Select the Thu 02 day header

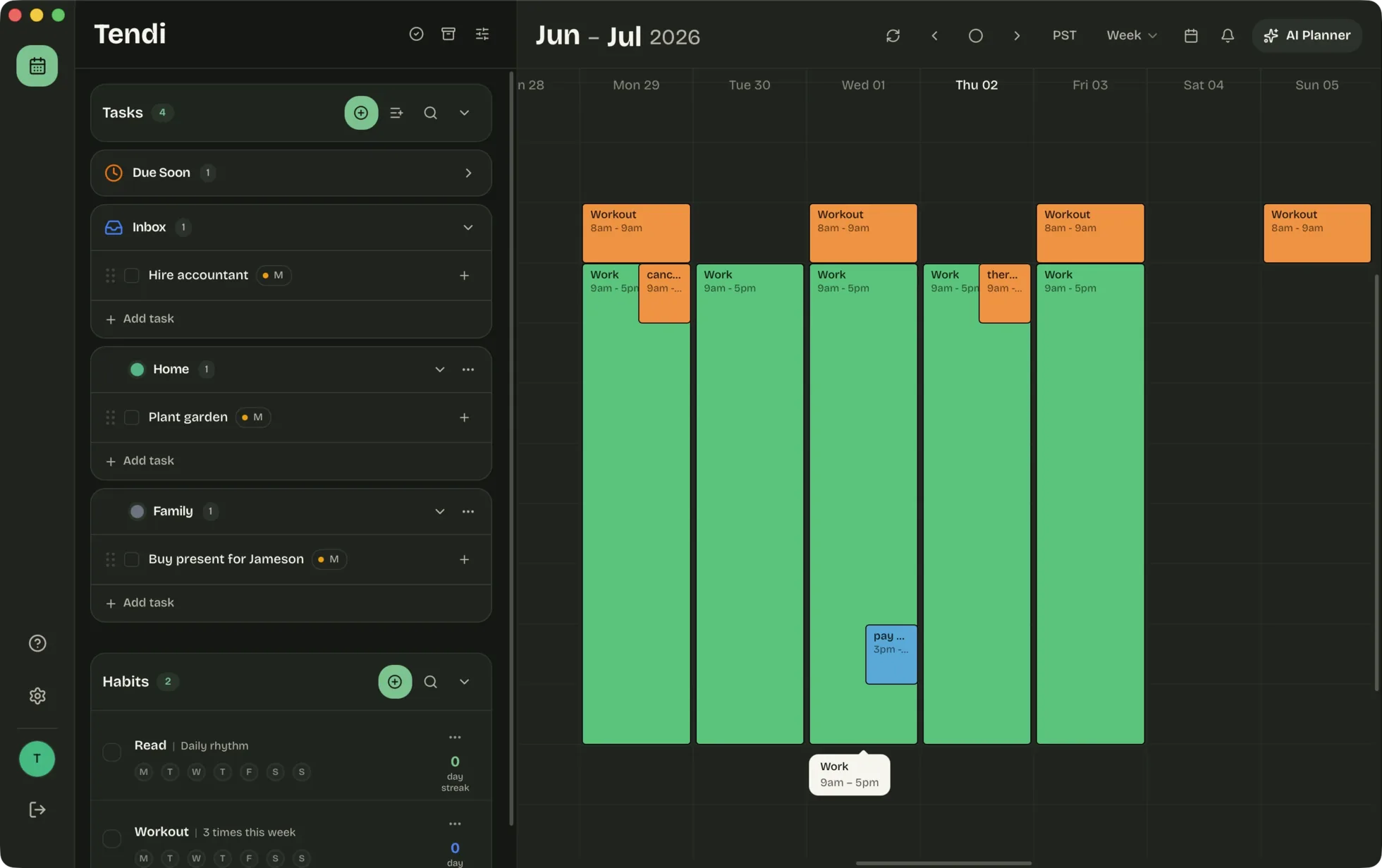976,85
